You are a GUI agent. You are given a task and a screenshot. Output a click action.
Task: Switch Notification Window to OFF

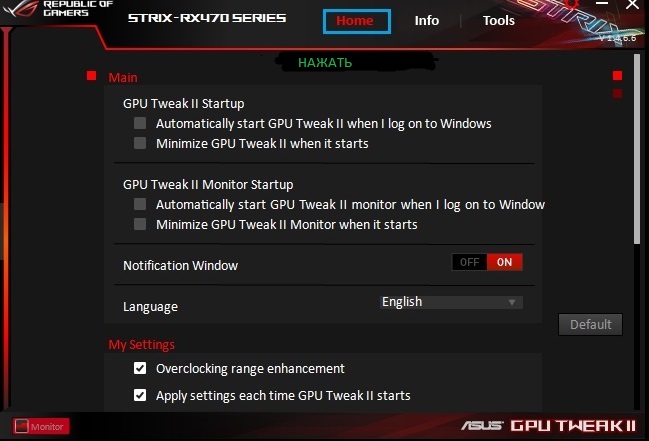(469, 262)
